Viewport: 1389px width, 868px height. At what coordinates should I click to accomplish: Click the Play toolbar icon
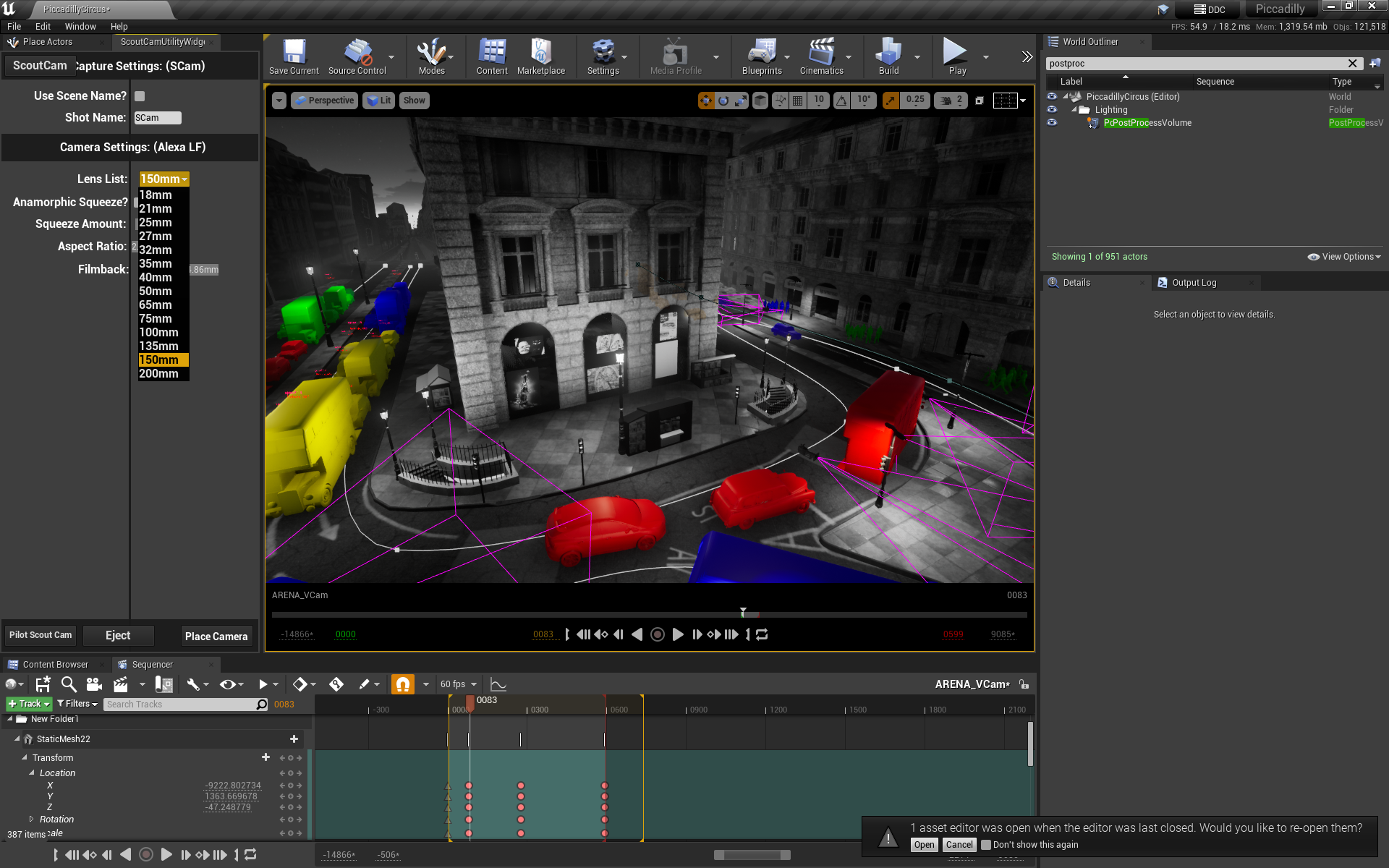pos(957,56)
